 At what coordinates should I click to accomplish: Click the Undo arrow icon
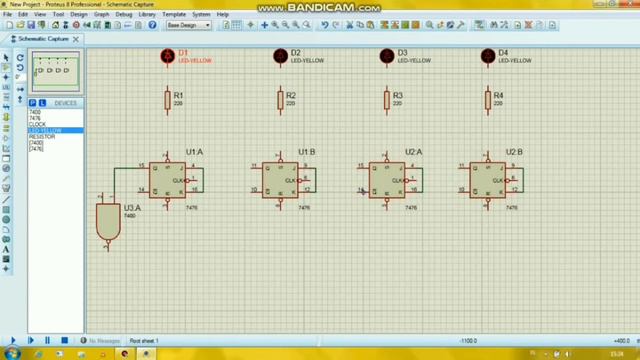324,25
